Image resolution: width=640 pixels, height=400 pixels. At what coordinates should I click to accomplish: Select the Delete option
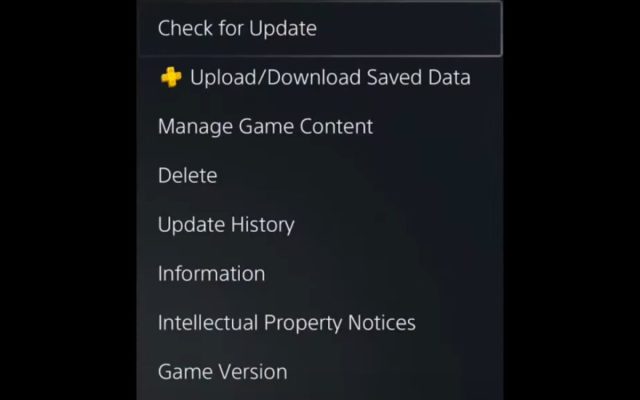coord(321,175)
